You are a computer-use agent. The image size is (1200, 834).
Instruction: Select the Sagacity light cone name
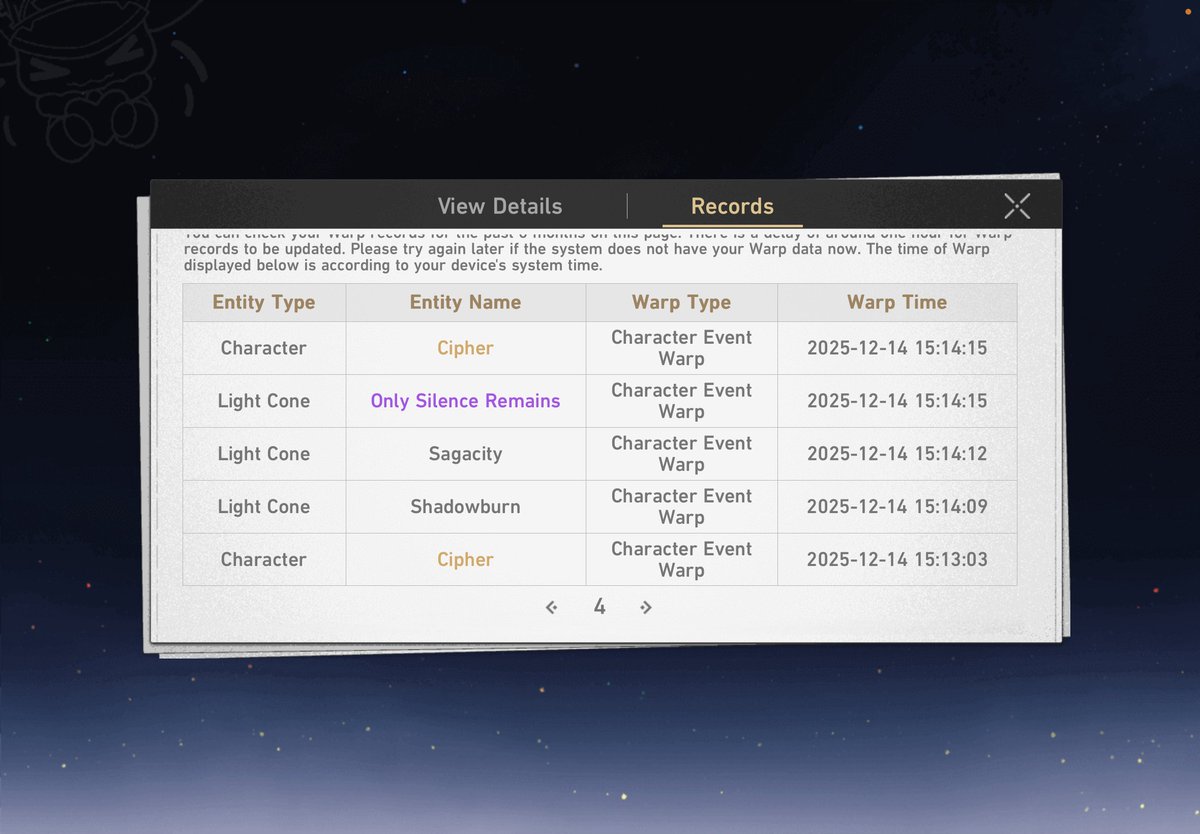click(x=466, y=454)
